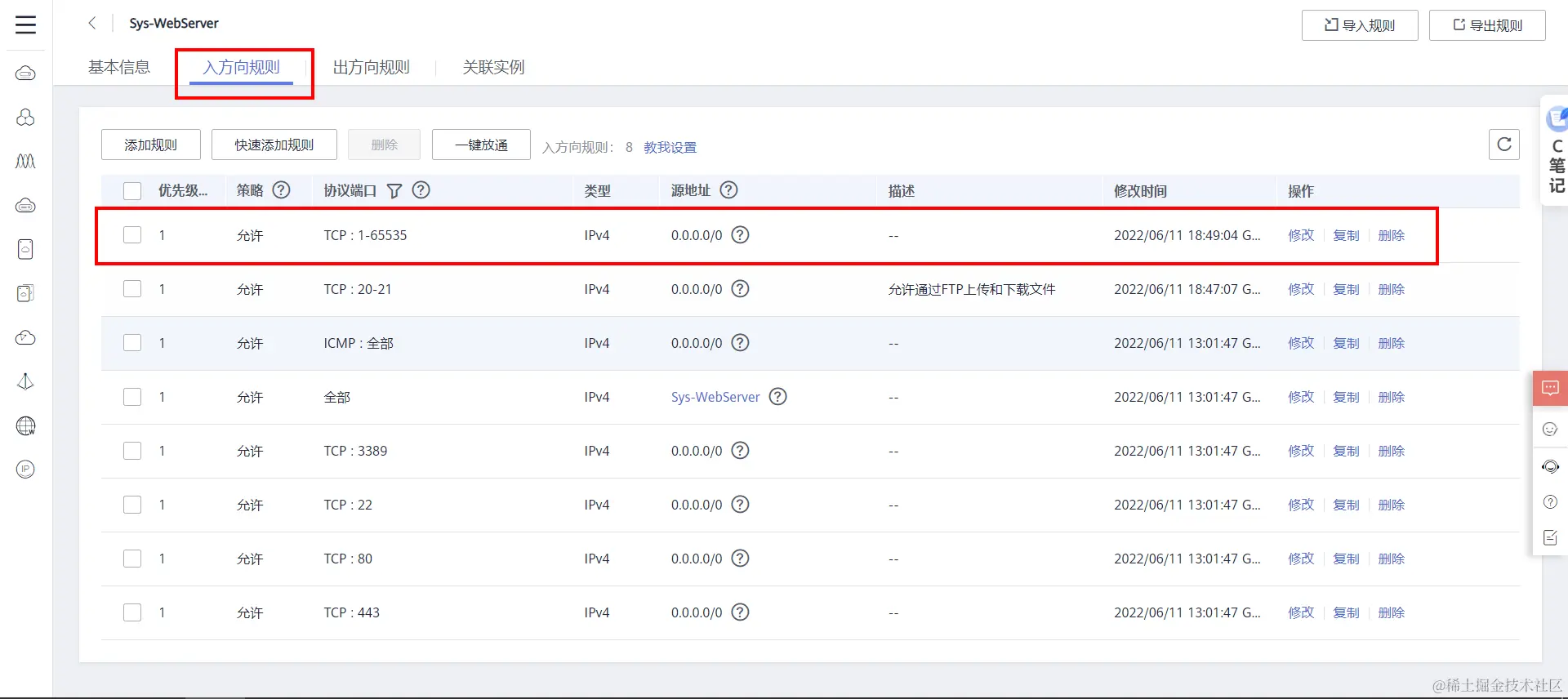1568x699 pixels.
Task: Click the lower cloud icon in left sidebar
Action: (25, 337)
